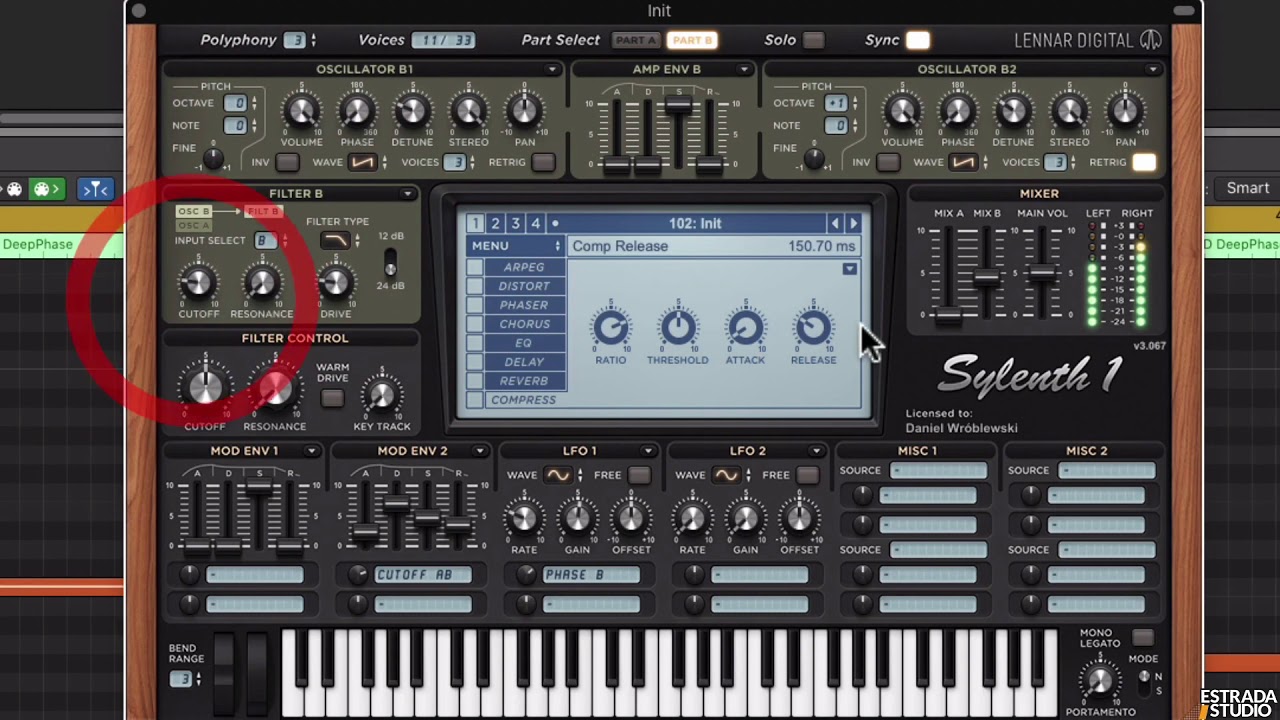Open the CHORUS effect tab
Viewport: 1280px width, 720px height.
coord(524,324)
